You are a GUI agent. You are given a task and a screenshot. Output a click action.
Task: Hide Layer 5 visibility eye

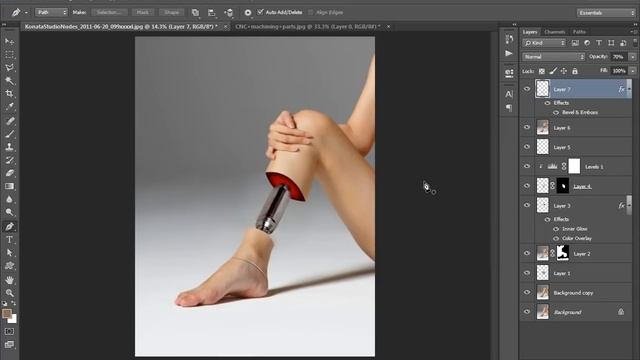[527, 147]
